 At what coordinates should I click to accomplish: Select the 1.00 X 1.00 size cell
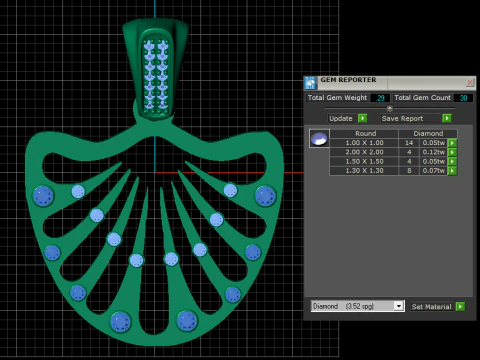click(364, 143)
